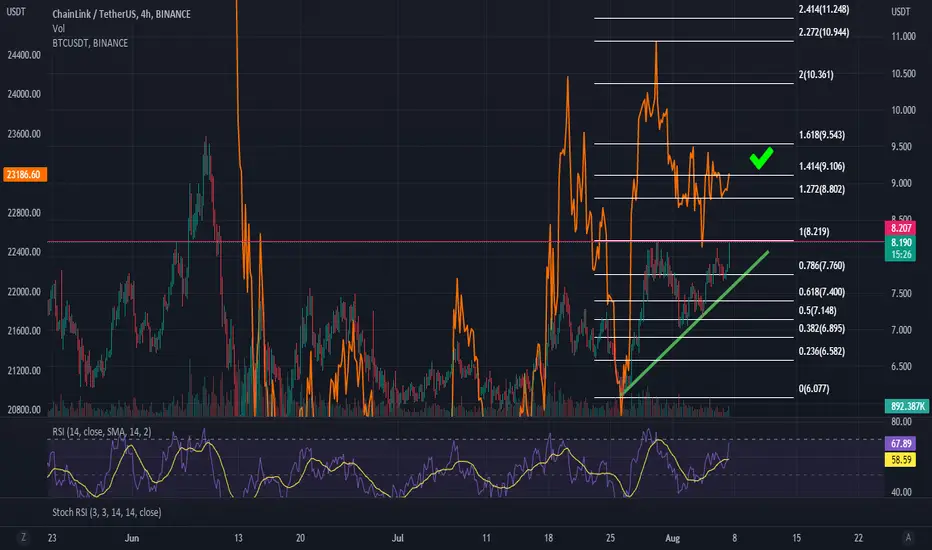Click the orange 23186.60 BTC price label
Image resolution: width=932 pixels, height=550 pixels.
[x=24, y=174]
